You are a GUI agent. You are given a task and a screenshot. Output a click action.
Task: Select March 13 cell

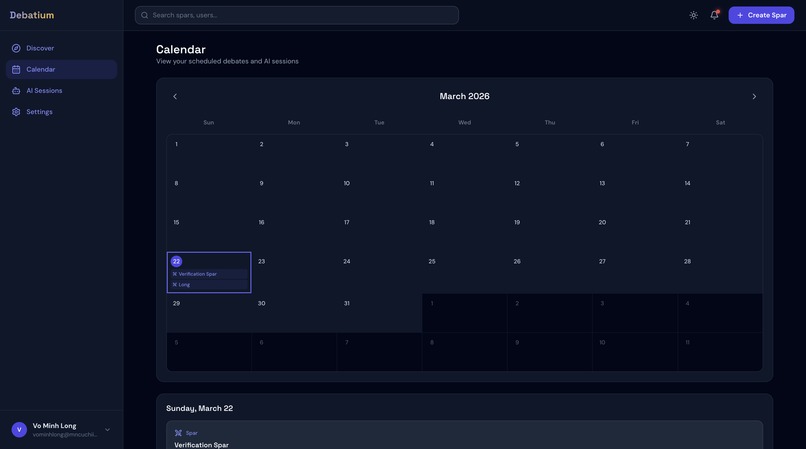635,193
